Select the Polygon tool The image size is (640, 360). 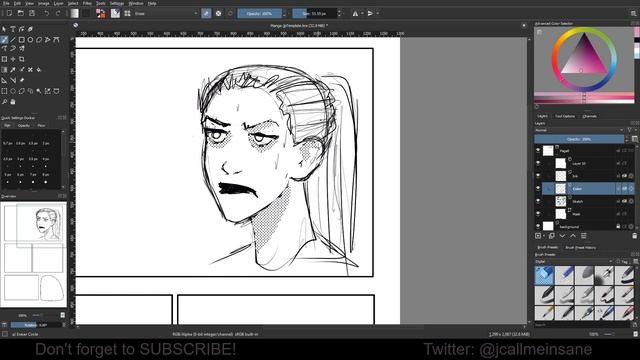point(39,40)
